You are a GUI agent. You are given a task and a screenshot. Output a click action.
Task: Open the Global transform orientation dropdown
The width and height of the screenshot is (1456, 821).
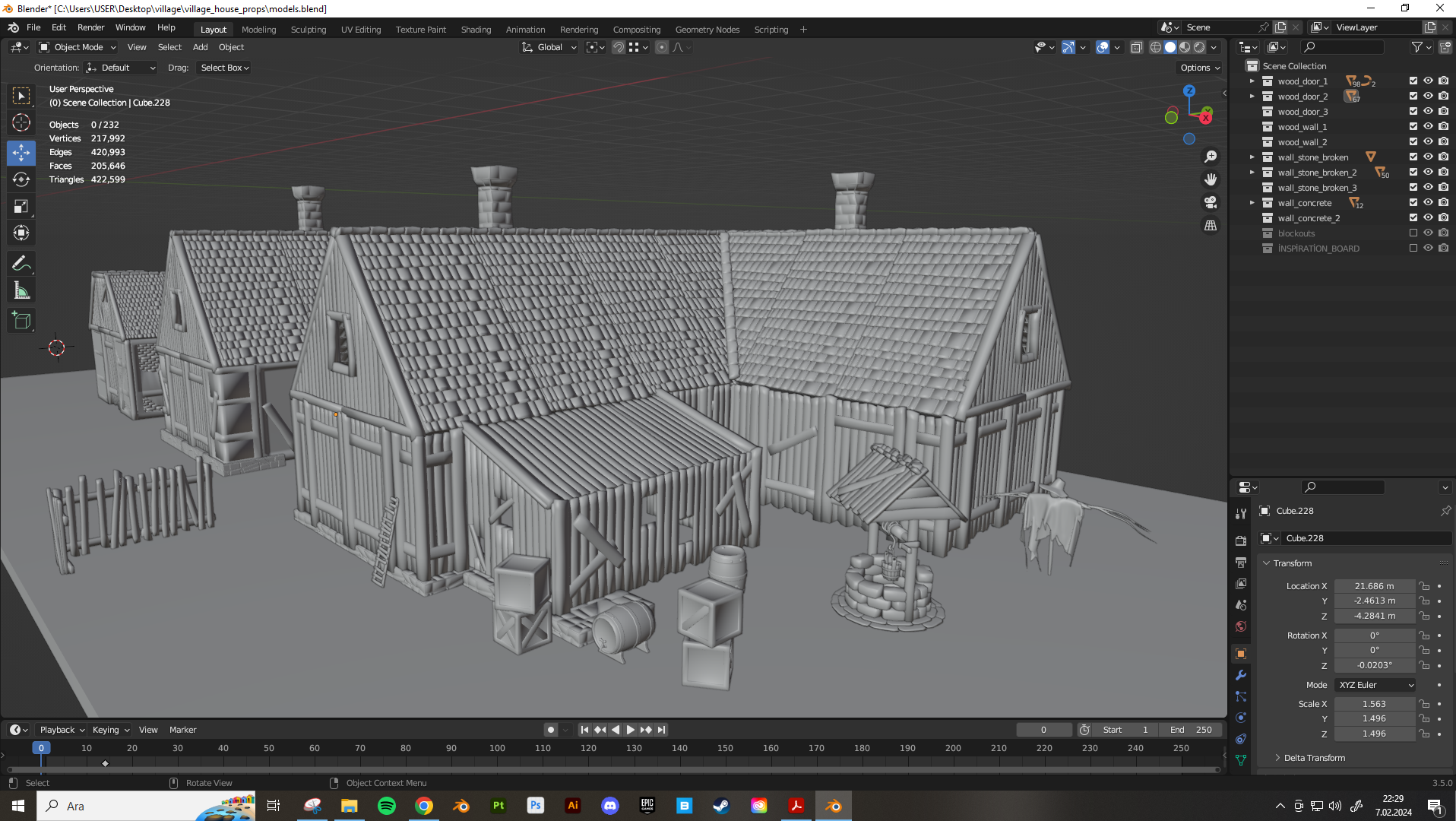tap(549, 47)
